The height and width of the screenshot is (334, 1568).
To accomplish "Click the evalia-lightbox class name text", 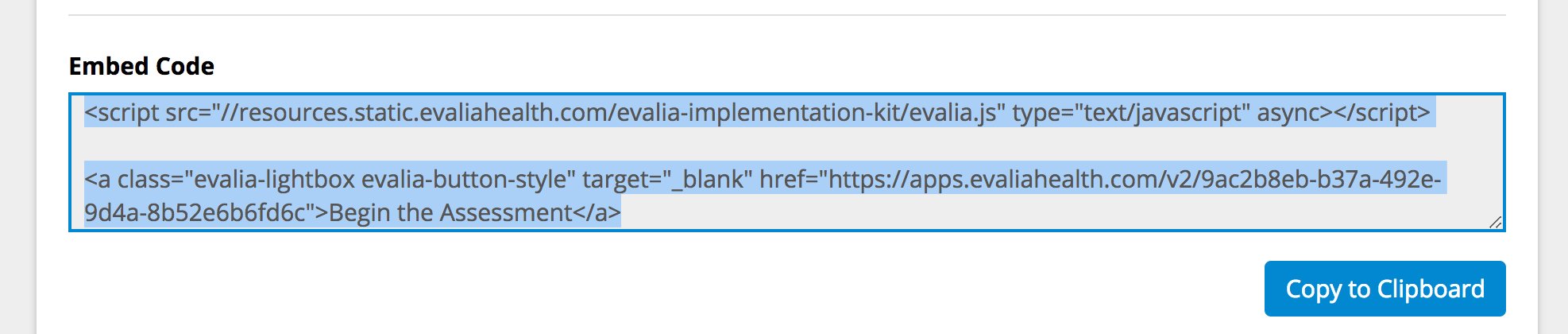I will 275,180.
